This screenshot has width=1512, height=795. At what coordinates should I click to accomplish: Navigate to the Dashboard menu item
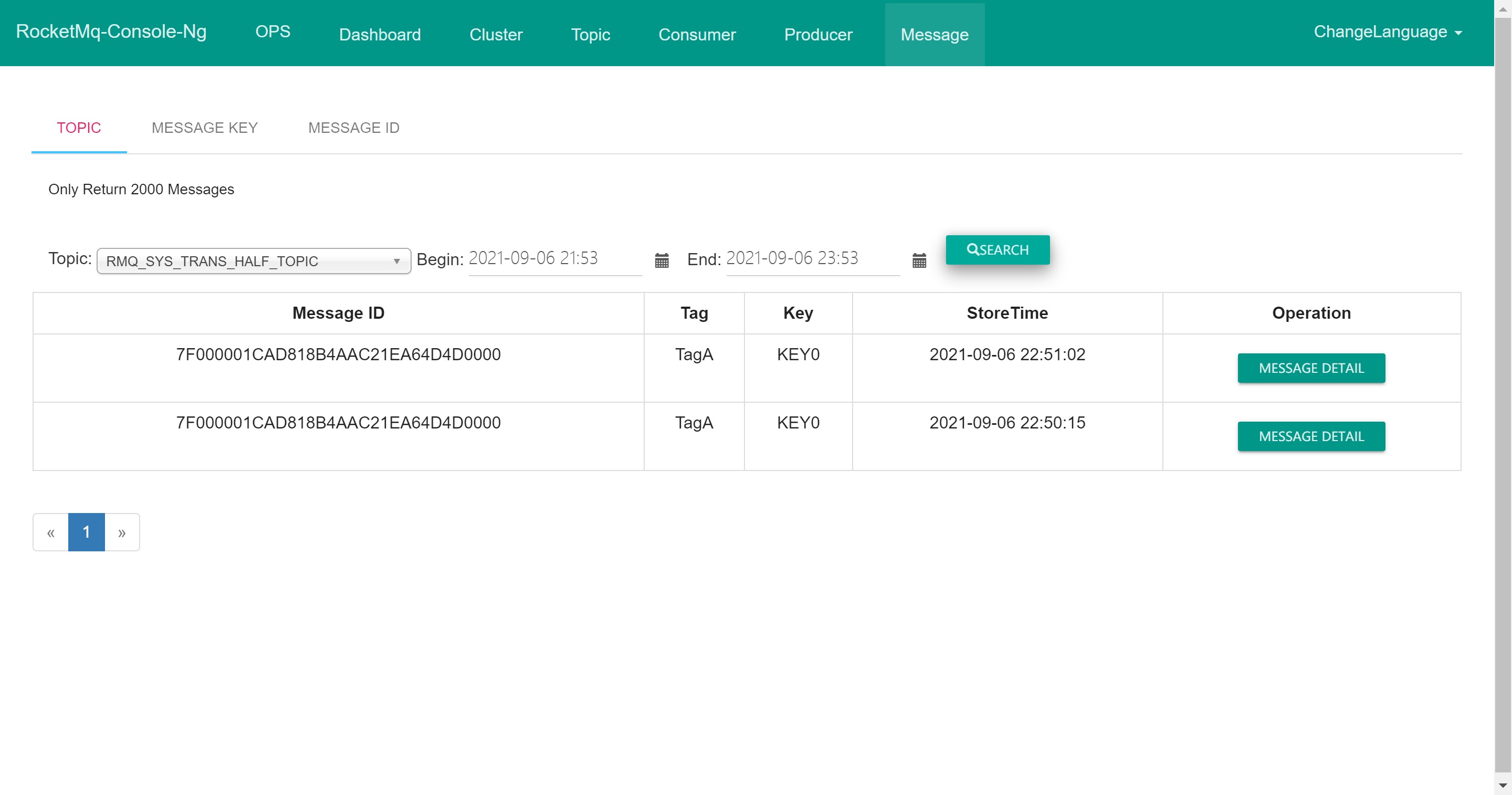point(381,34)
